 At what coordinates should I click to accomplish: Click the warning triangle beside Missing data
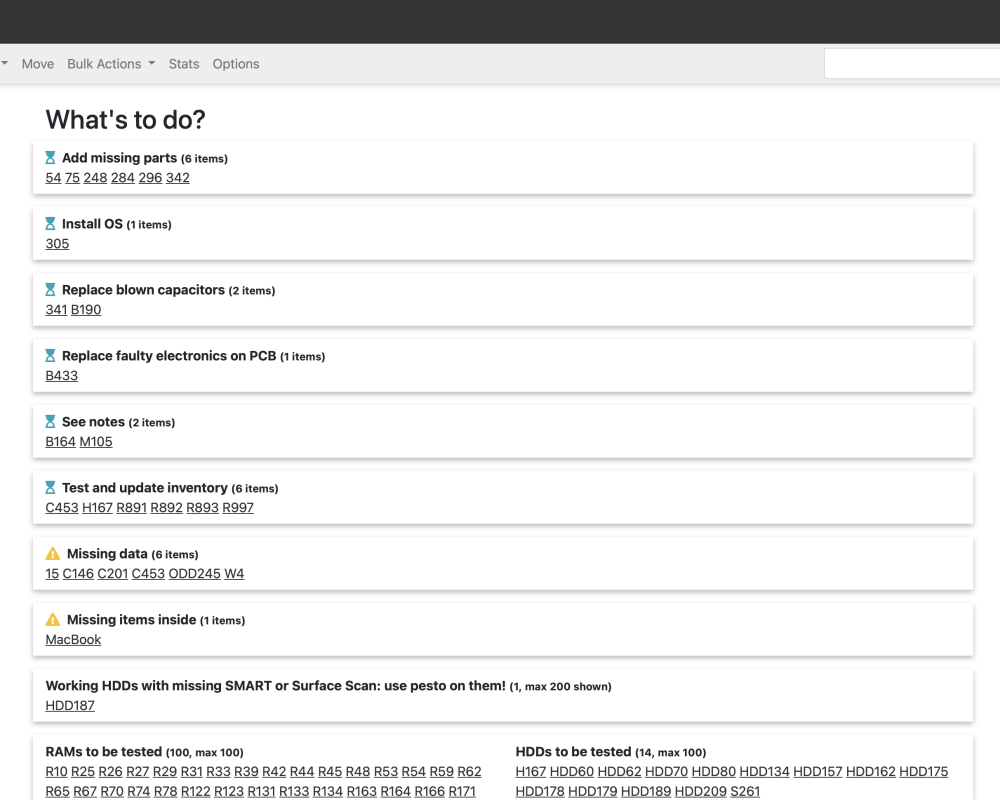click(x=53, y=554)
